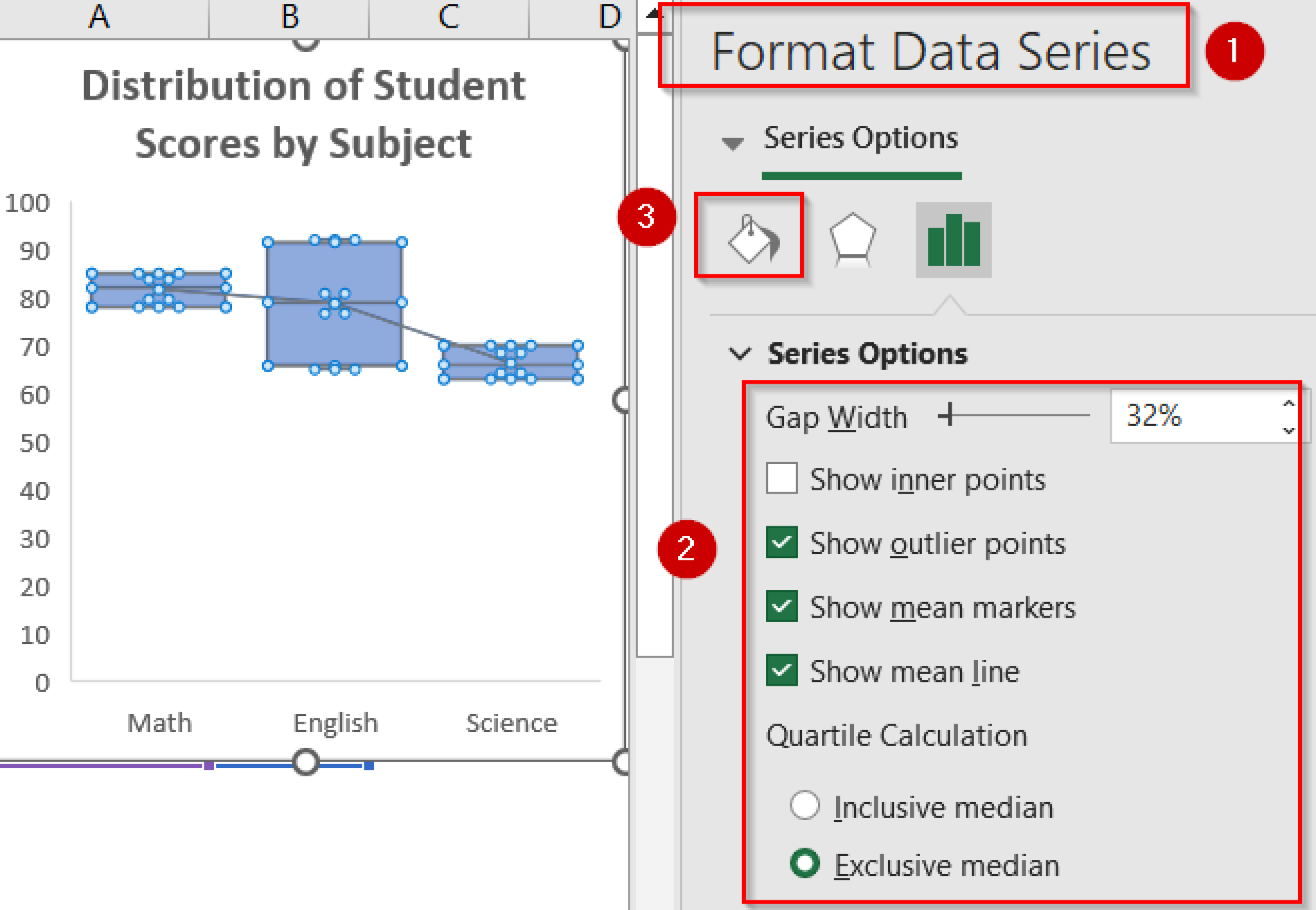Click the blue slider endpoint marker
The height and width of the screenshot is (910, 1316).
pos(369,765)
